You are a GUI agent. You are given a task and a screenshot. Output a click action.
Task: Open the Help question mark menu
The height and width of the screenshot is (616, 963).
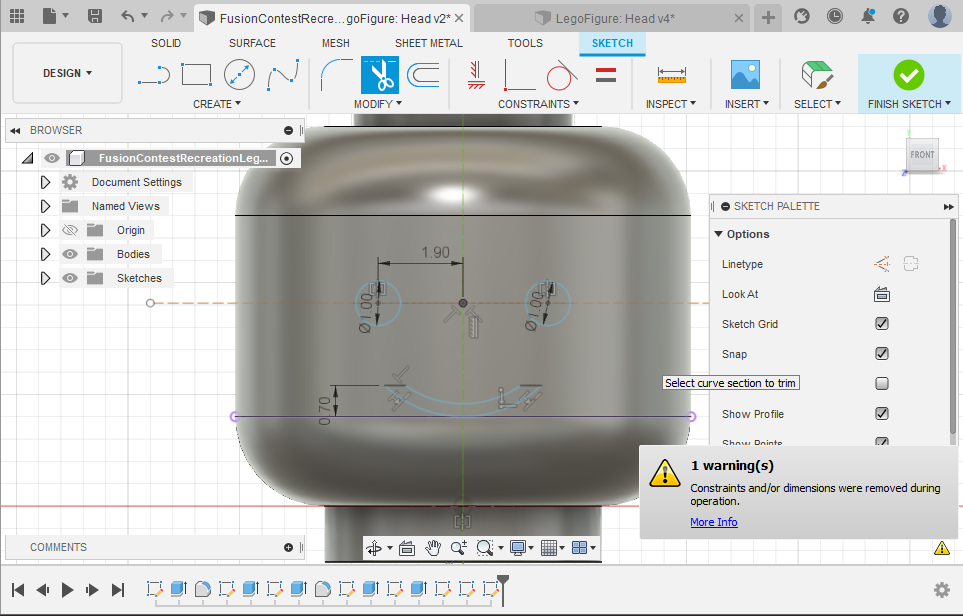(901, 16)
